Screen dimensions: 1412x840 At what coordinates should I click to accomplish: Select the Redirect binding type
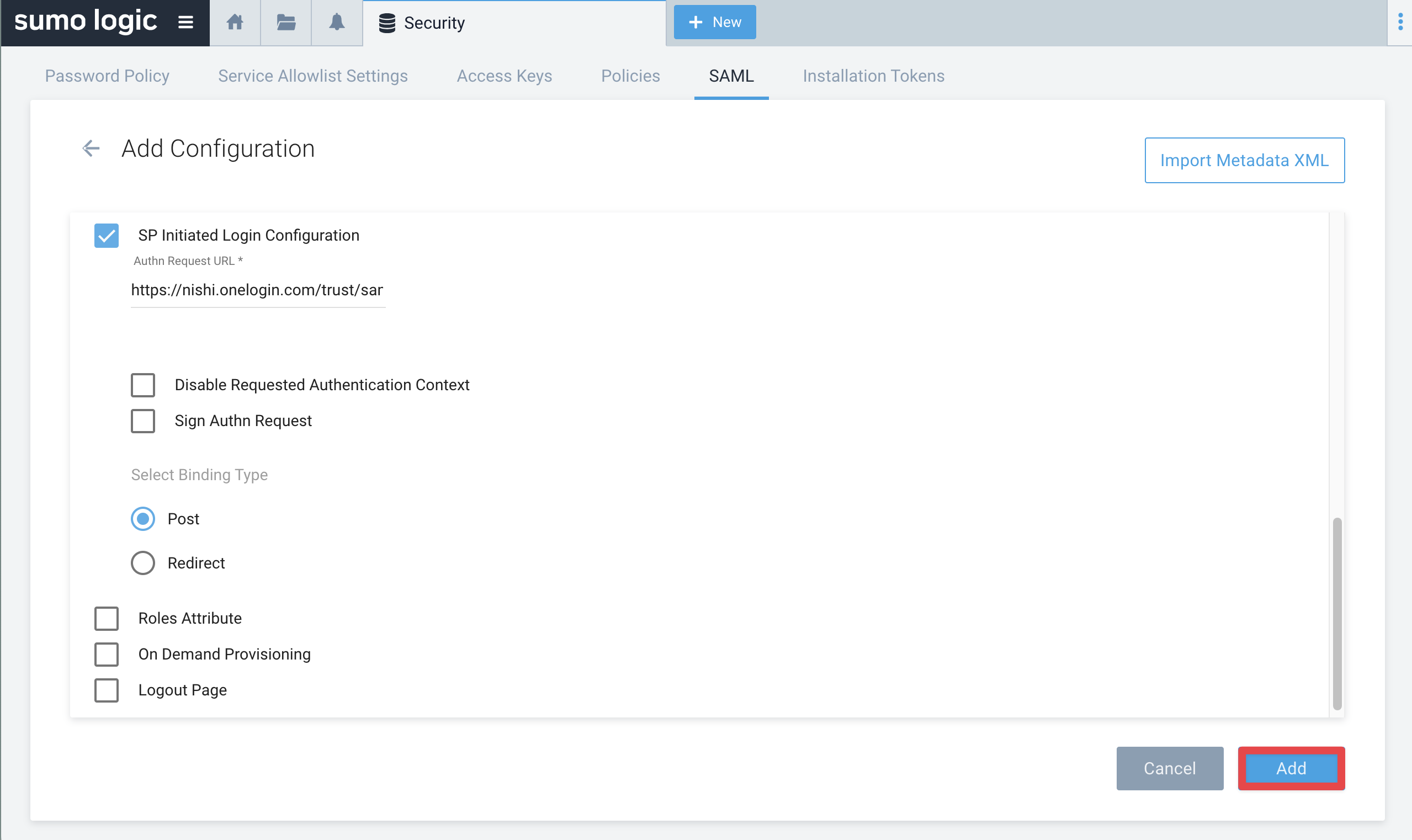click(142, 563)
